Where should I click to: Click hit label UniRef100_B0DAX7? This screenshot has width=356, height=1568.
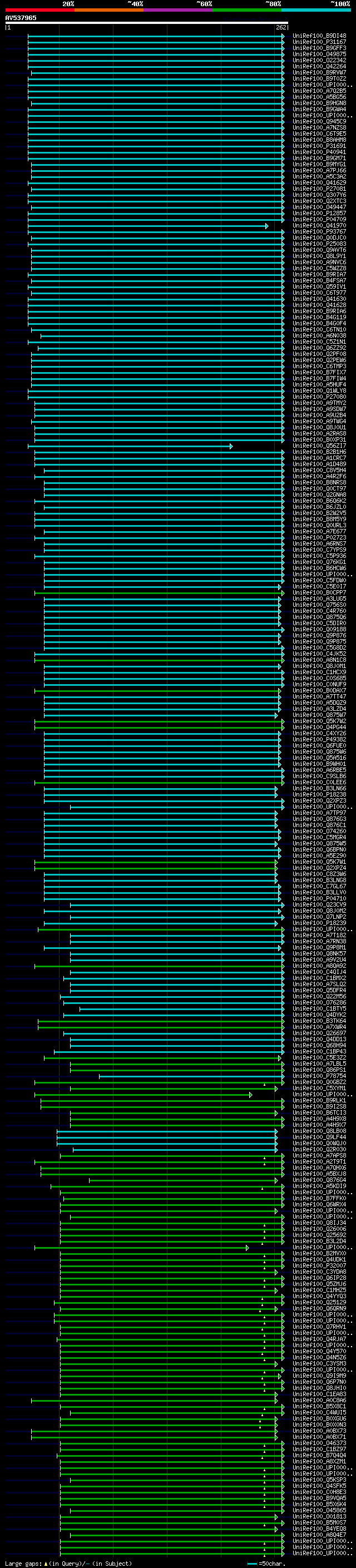click(x=319, y=691)
